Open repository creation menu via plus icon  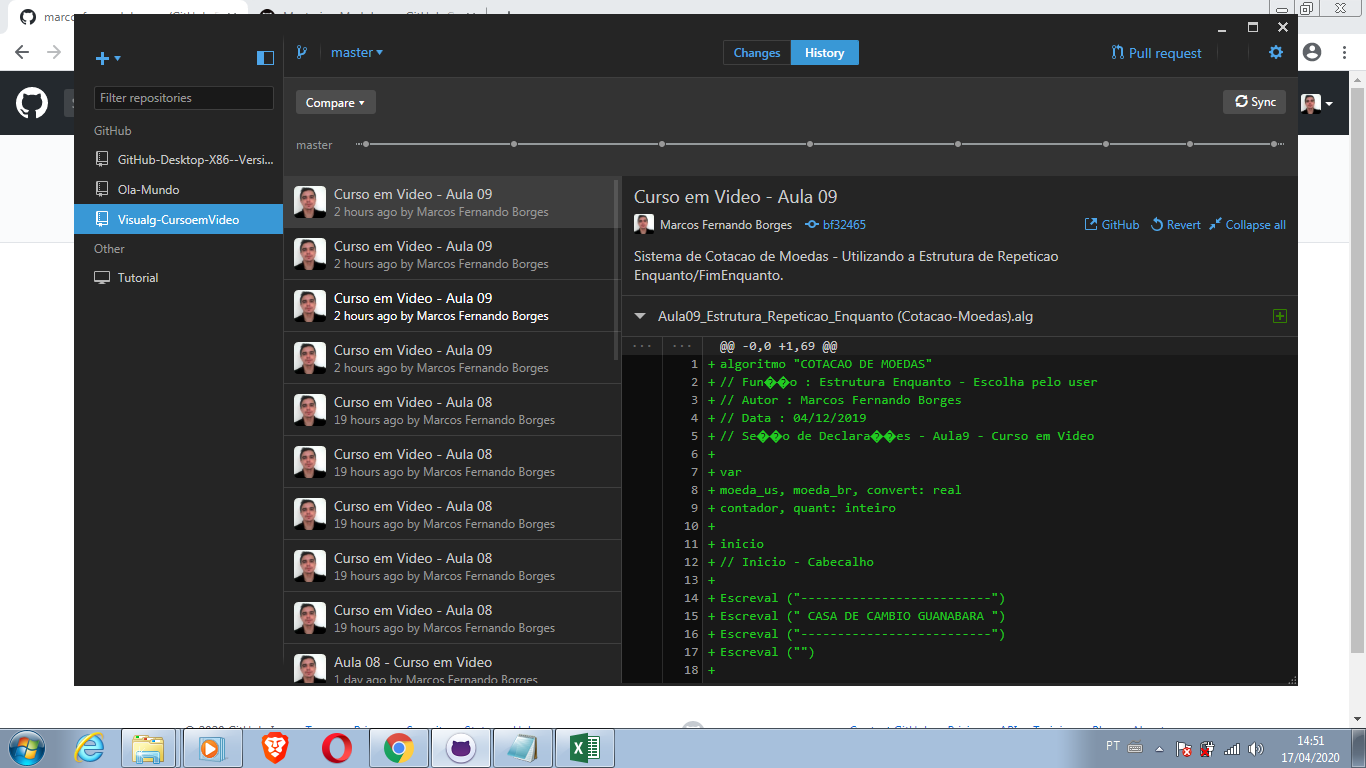coord(102,58)
